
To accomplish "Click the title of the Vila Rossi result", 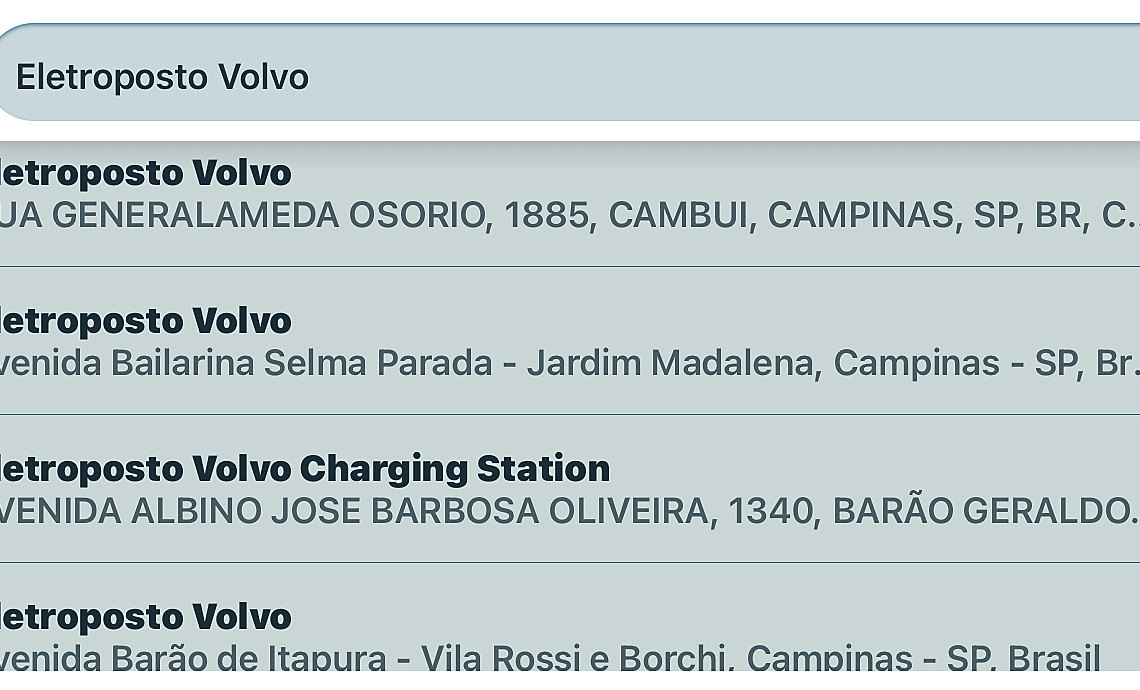I will pos(145,617).
